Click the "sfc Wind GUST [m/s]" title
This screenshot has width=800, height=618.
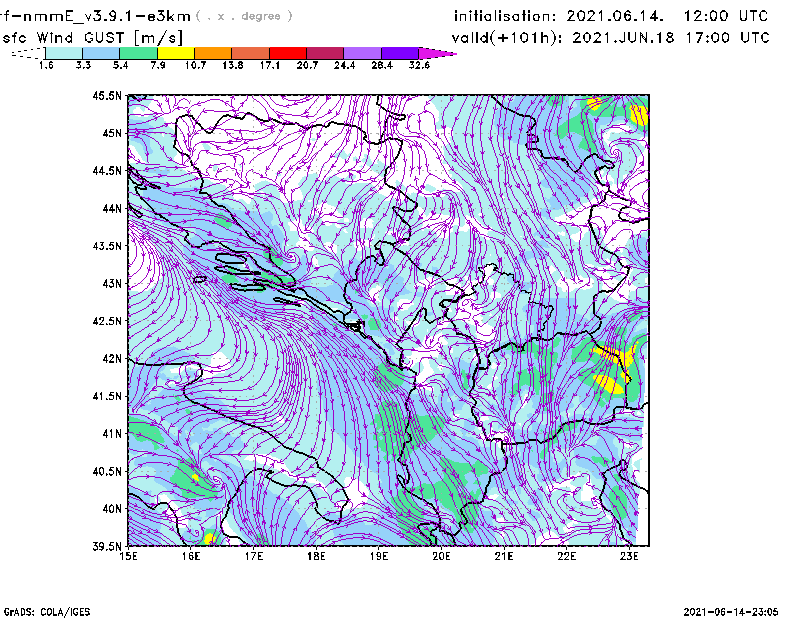pyautogui.click(x=92, y=38)
